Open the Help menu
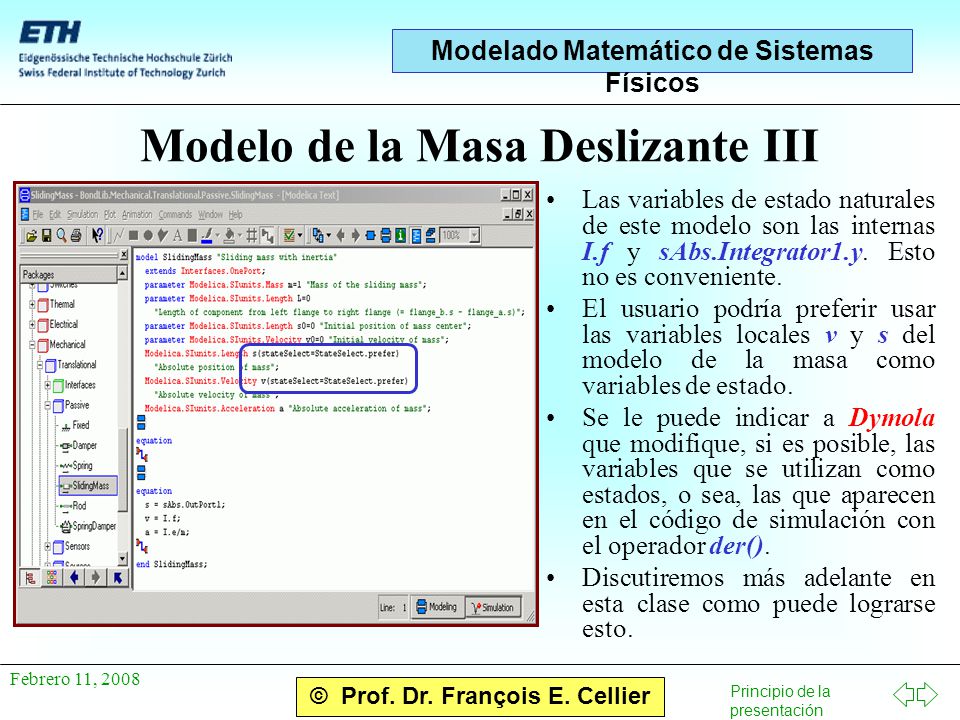The width and height of the screenshot is (960, 720). [236, 214]
